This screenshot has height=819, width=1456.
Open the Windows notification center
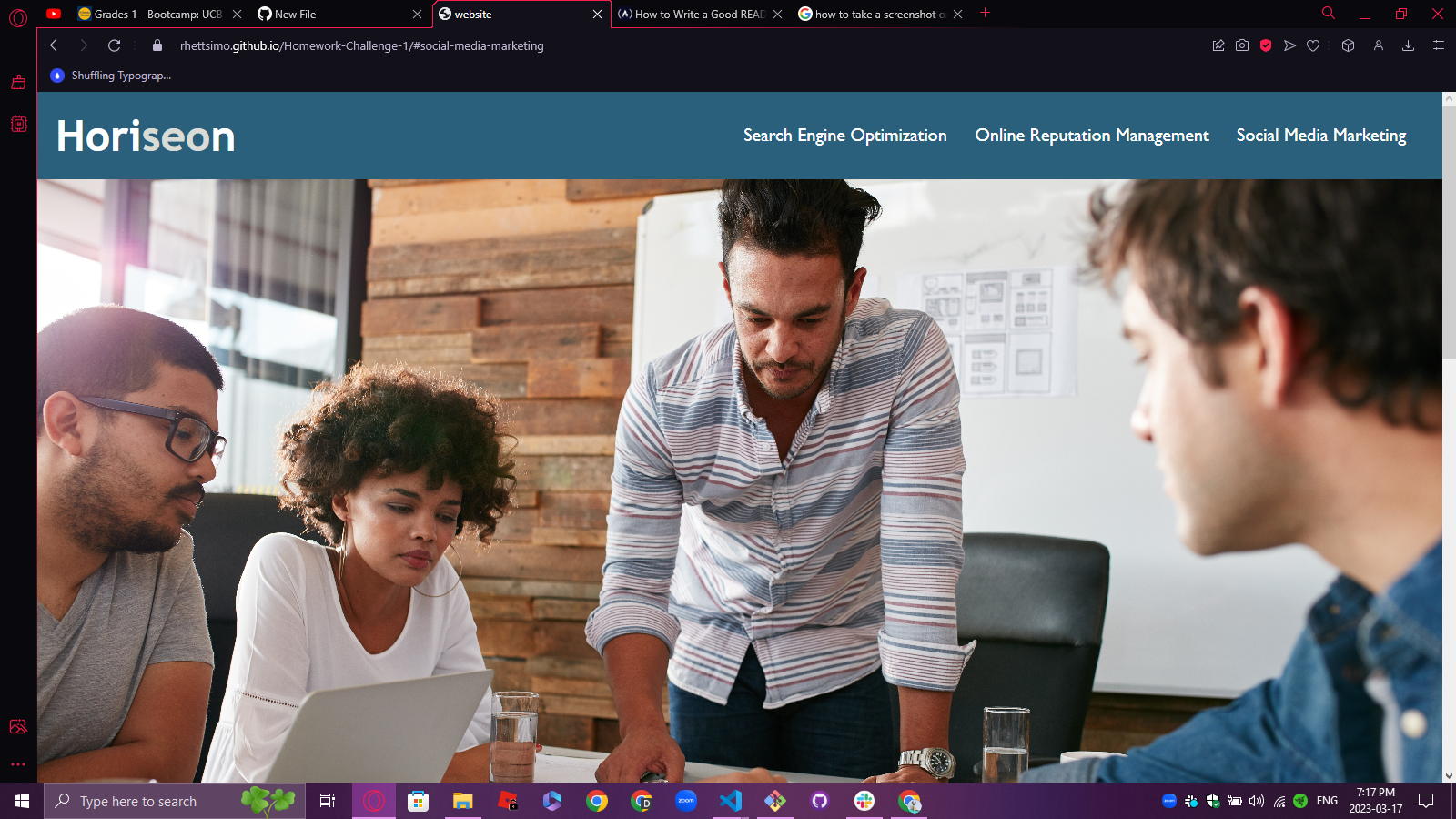(x=1426, y=801)
